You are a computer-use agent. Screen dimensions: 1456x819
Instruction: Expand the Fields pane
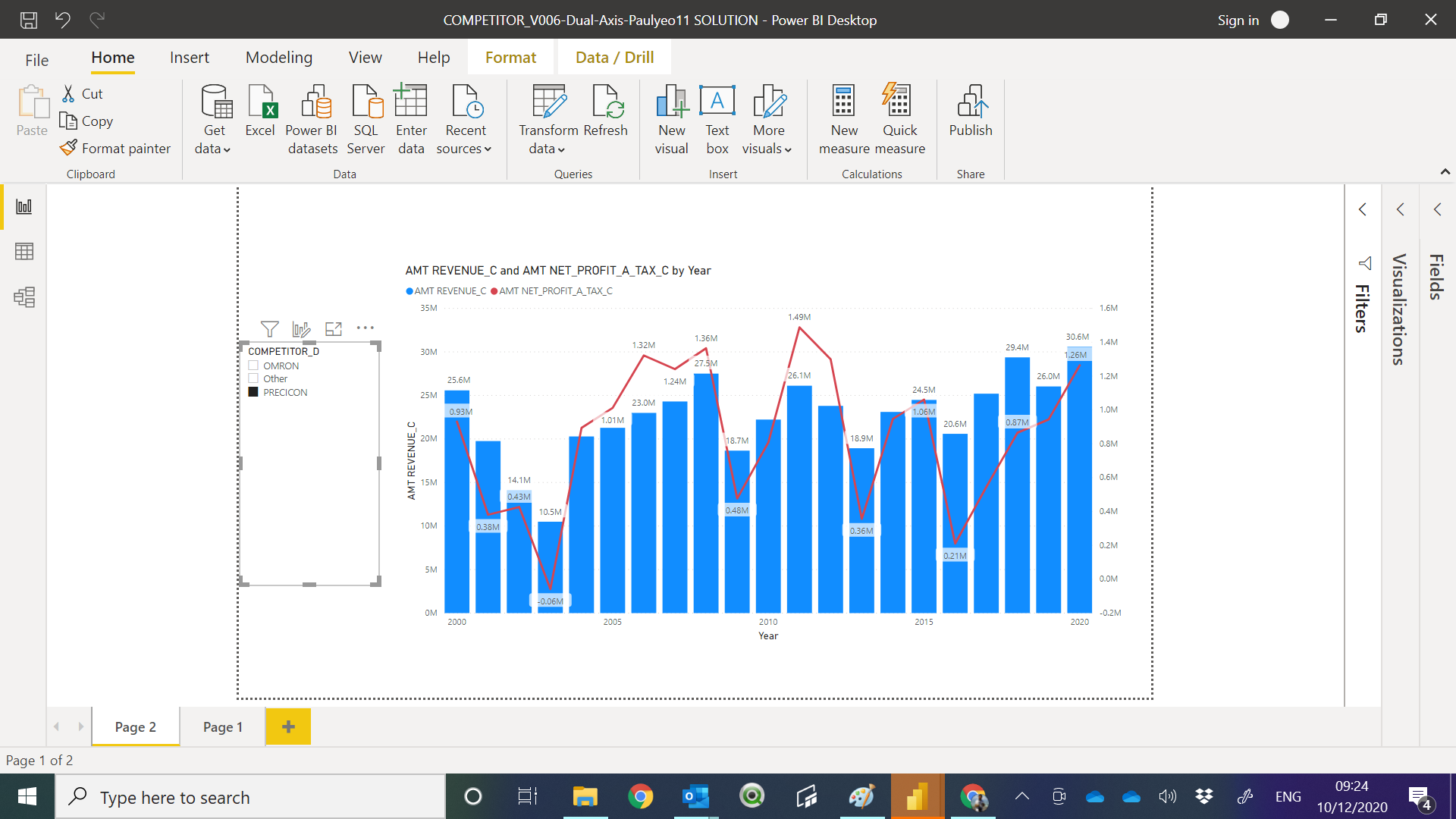pos(1438,209)
